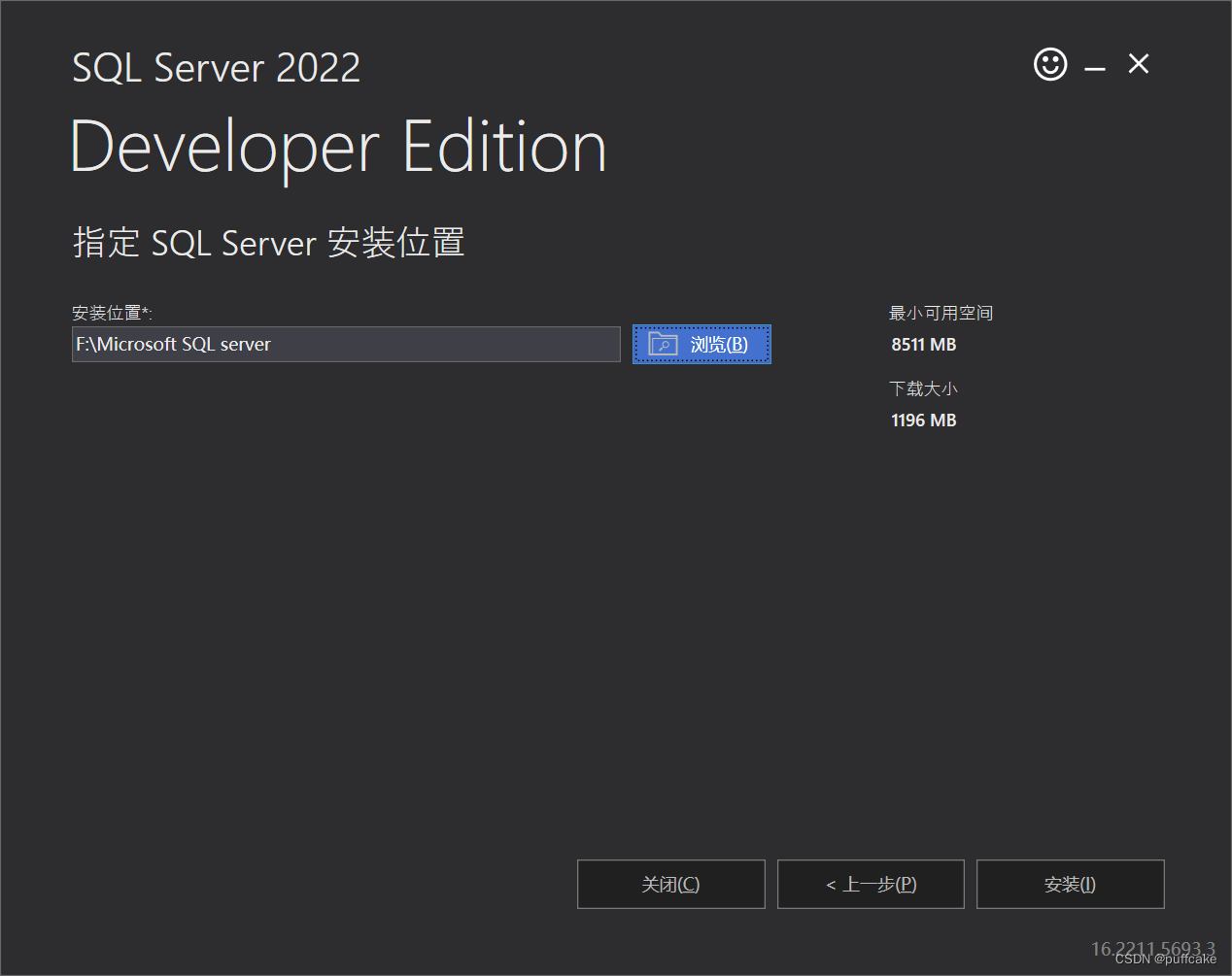The image size is (1232, 976).
Task: Click the Developer Edition heading
Action: [x=338, y=148]
